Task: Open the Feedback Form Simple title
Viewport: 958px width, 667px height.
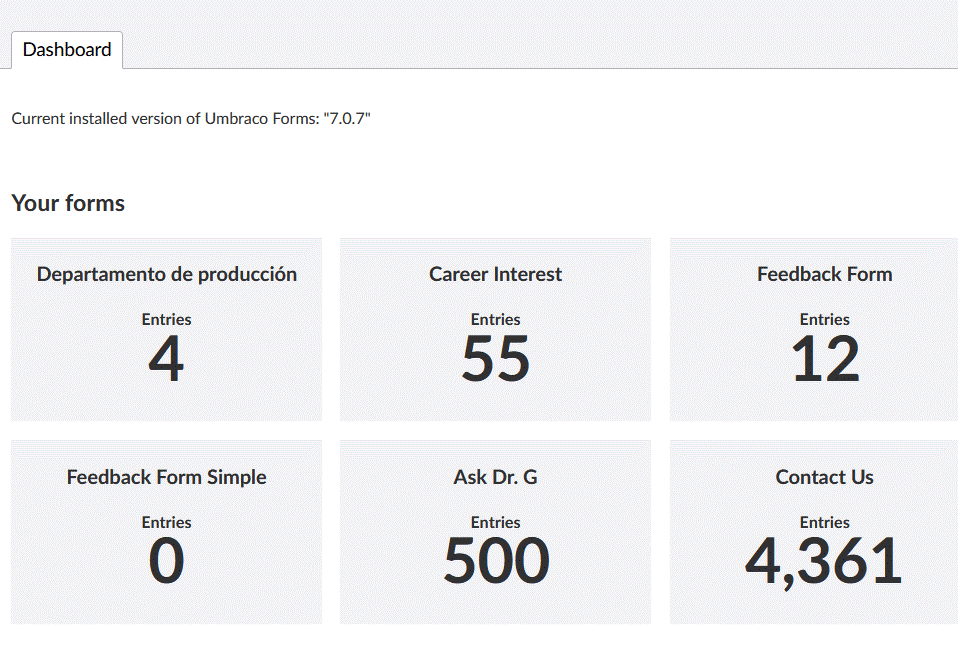Action: click(167, 477)
